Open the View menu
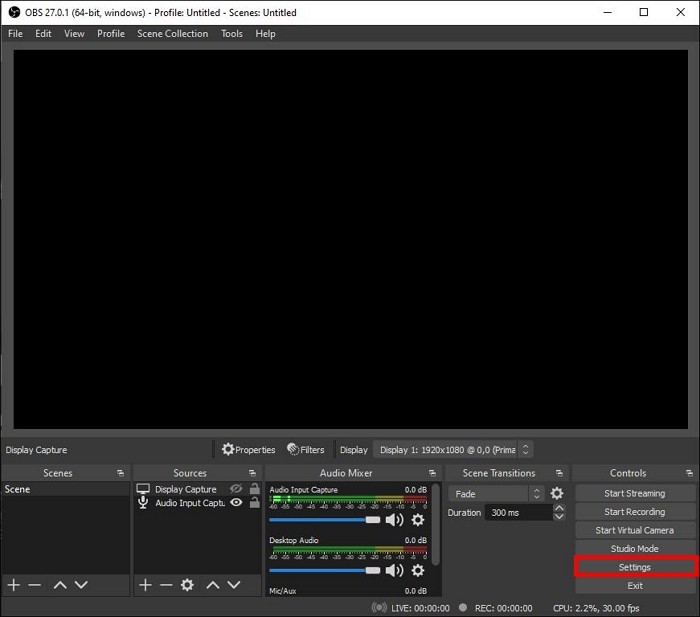Image resolution: width=700 pixels, height=617 pixels. [74, 33]
